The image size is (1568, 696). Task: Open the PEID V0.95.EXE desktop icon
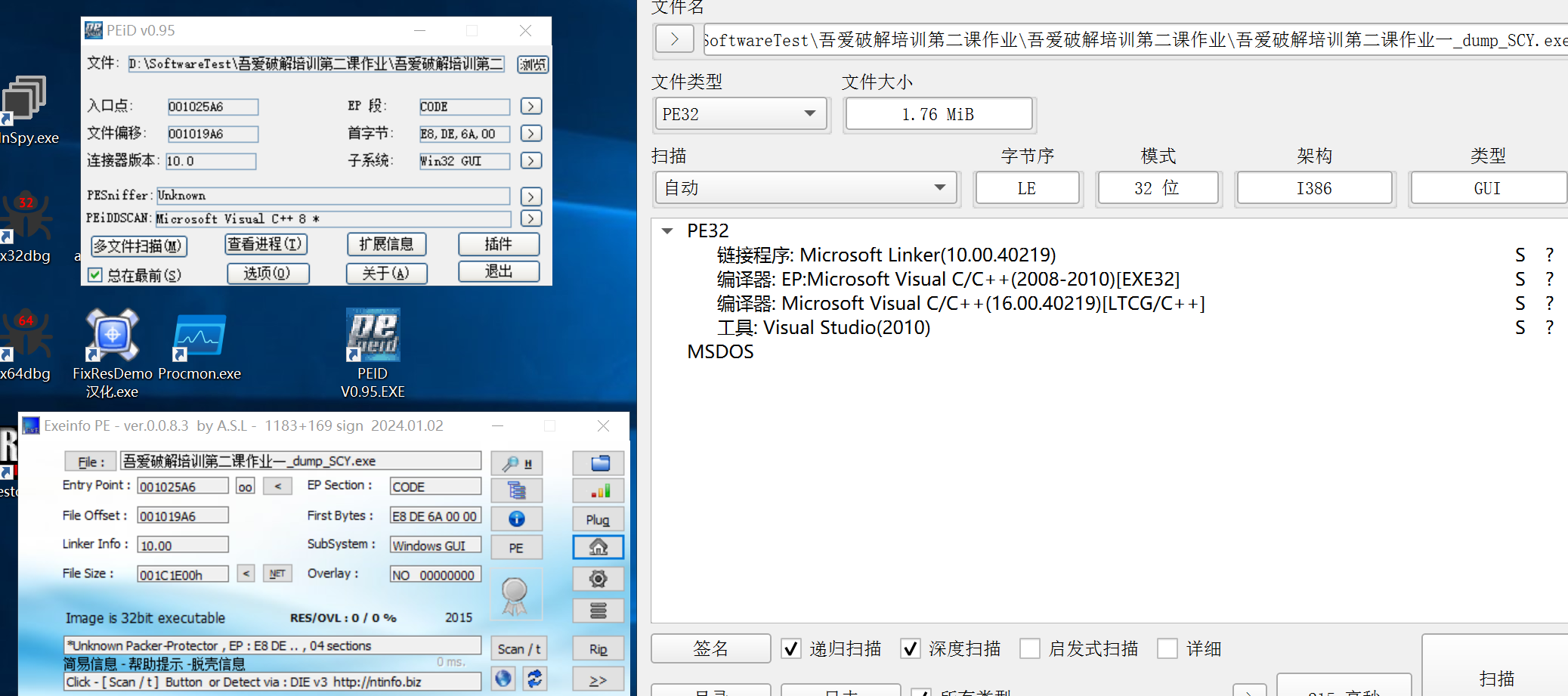pos(373,351)
